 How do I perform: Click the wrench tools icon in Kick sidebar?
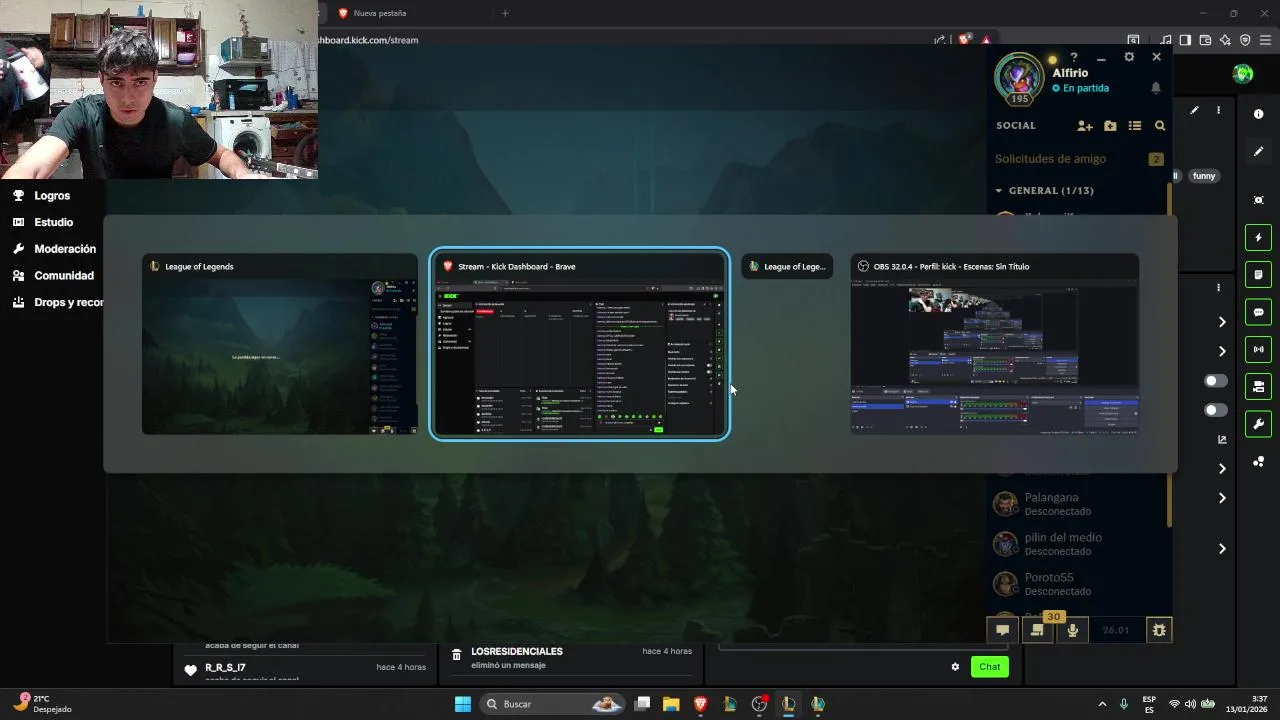click(x=1259, y=423)
